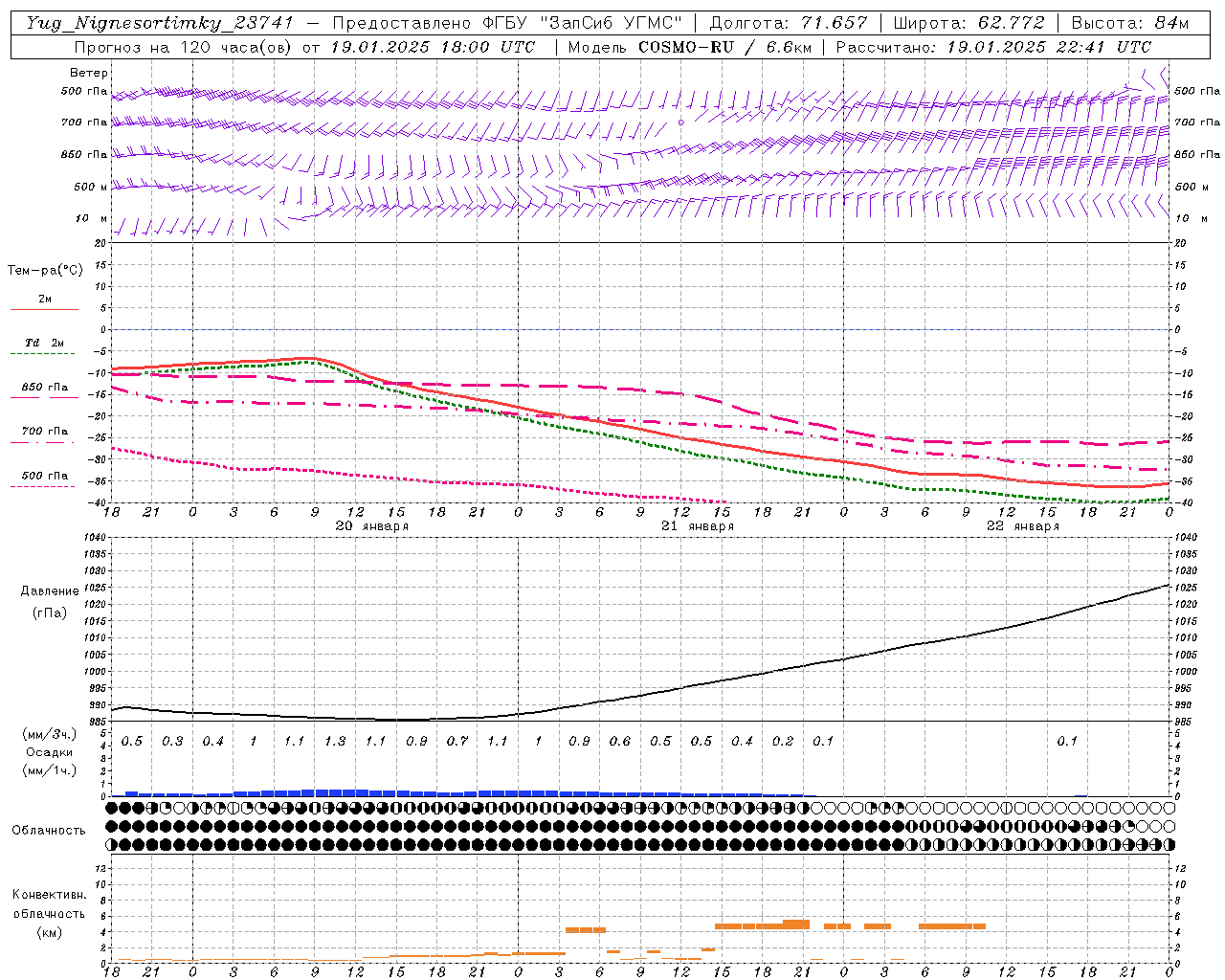Click the Конвективн. panel label
This screenshot has height=980, width=1225.
tap(50, 894)
